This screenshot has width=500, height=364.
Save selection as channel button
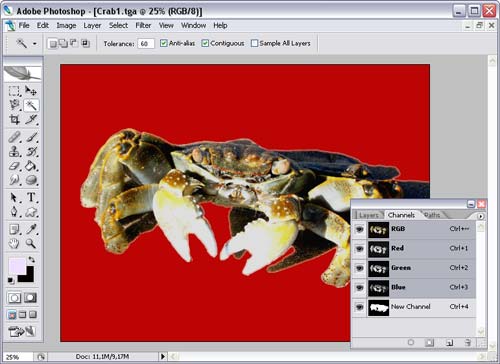(429, 342)
